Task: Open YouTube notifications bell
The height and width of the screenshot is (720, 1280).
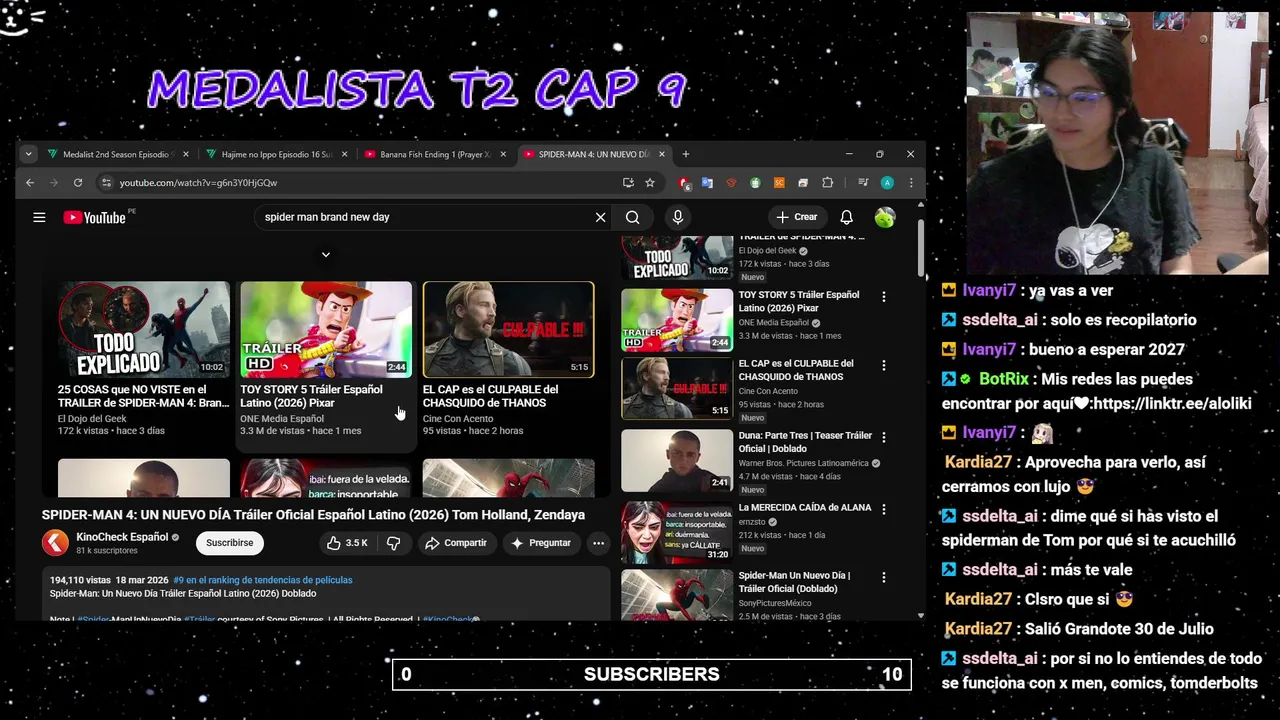Action: (x=846, y=217)
